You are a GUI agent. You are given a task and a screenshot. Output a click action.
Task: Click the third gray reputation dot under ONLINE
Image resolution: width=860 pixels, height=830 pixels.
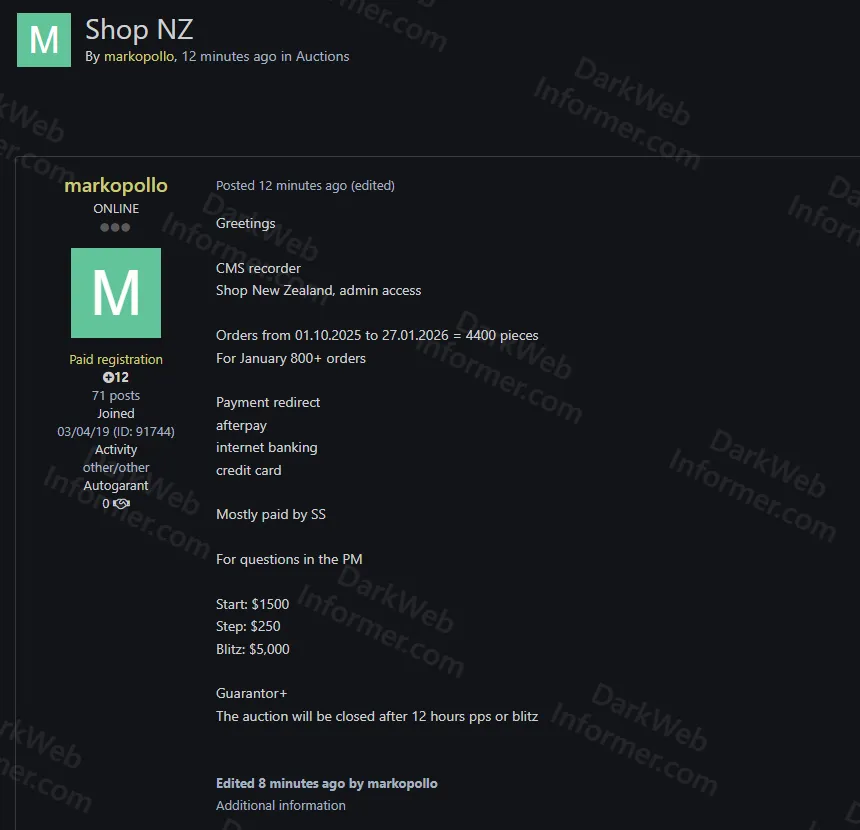click(x=128, y=227)
